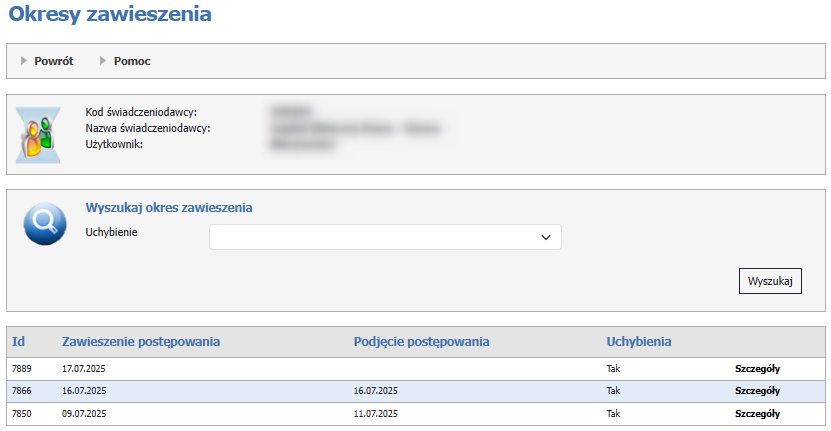Click the Uchybienia column header

tap(638, 342)
